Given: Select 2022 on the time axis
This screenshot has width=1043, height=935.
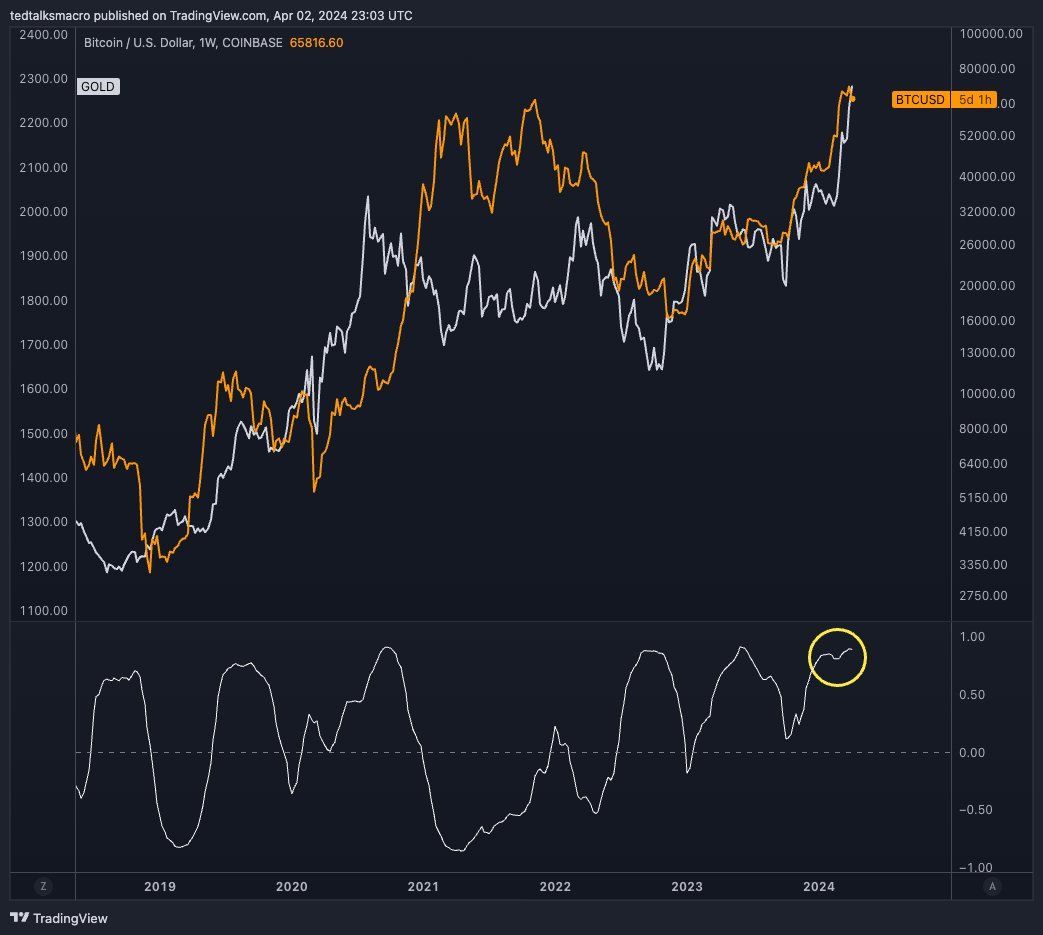Looking at the screenshot, I should [x=555, y=887].
